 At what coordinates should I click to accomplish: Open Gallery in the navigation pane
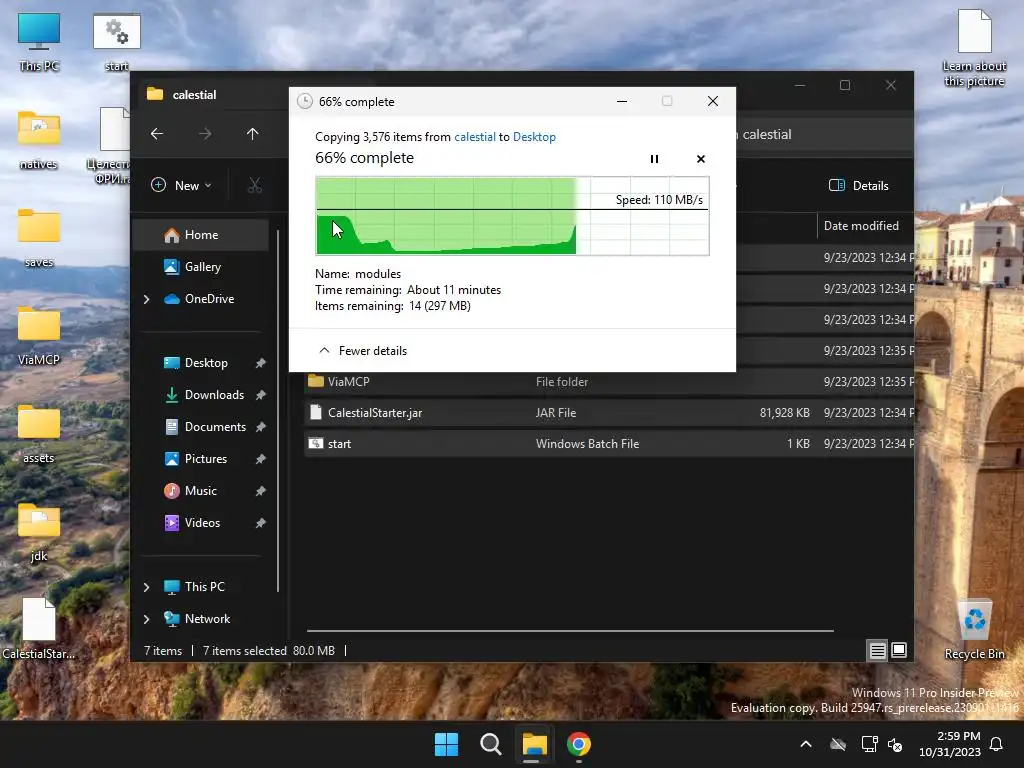pos(202,266)
